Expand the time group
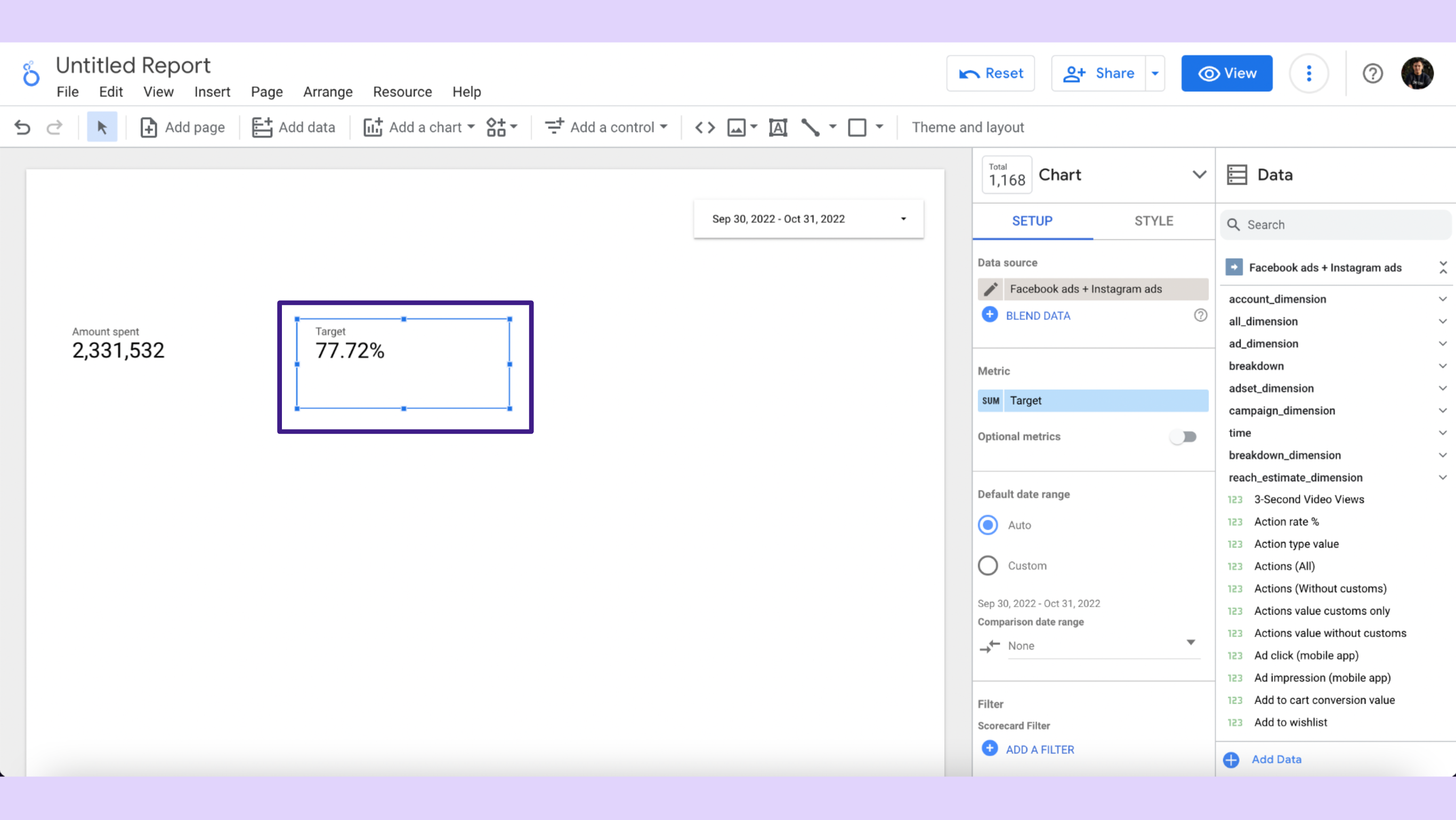Viewport: 1456px width, 820px height. pyautogui.click(x=1443, y=432)
